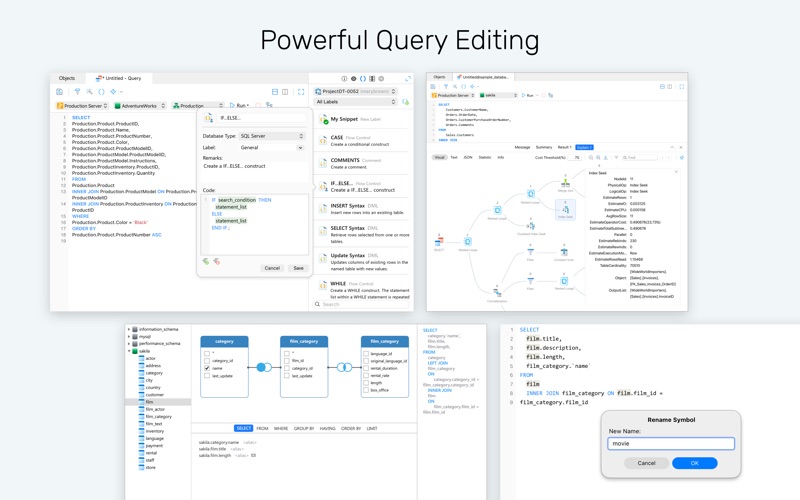Click OK in Rename Symbol dialog
Screen dimensions: 800x500
tap(694, 463)
